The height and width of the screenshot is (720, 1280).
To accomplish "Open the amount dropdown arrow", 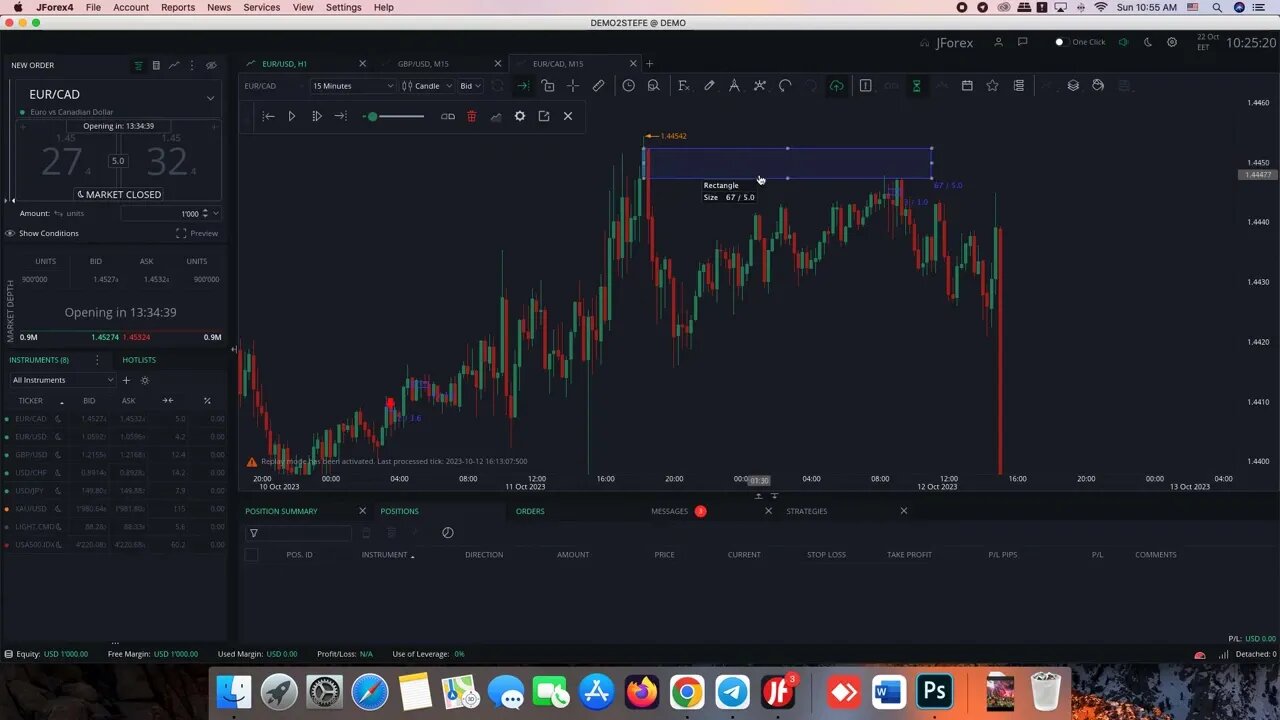I will (x=216, y=213).
